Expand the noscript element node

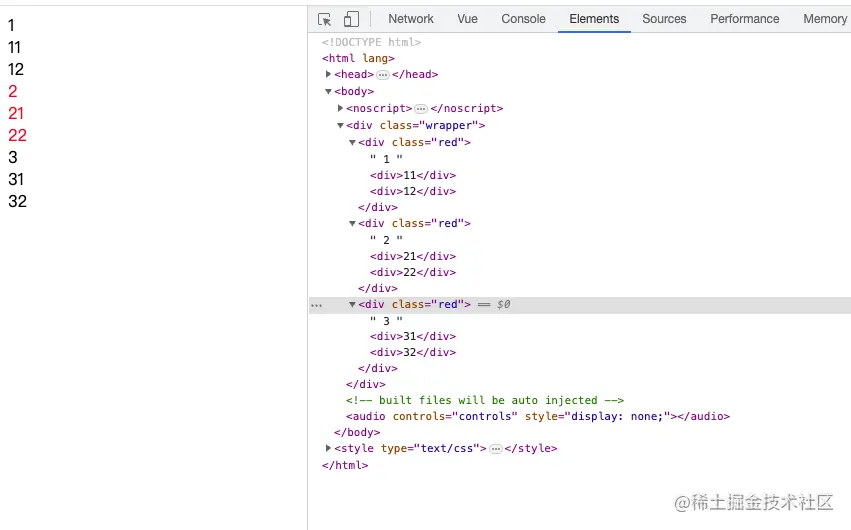click(341, 108)
